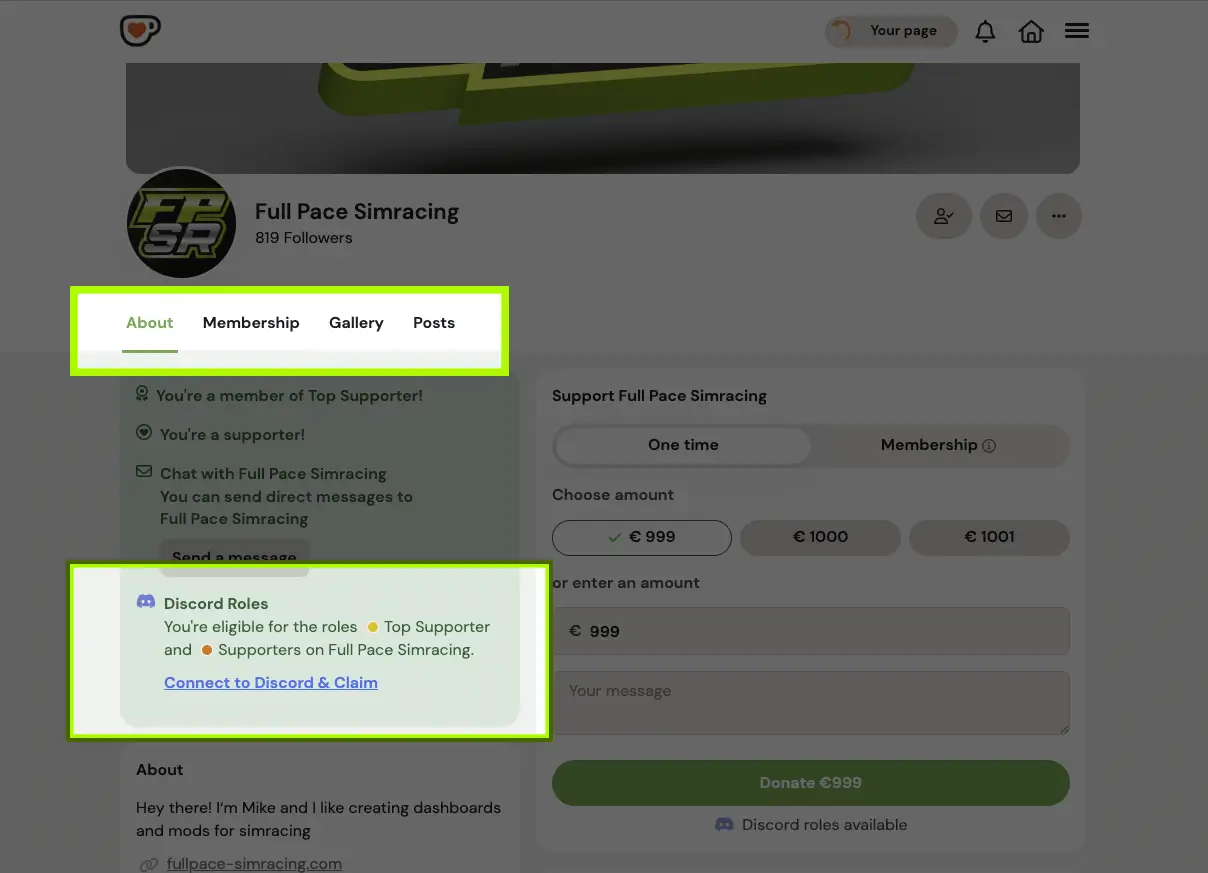Viewport: 1208px width, 873px height.
Task: Click the Donate €999 button
Action: [811, 783]
